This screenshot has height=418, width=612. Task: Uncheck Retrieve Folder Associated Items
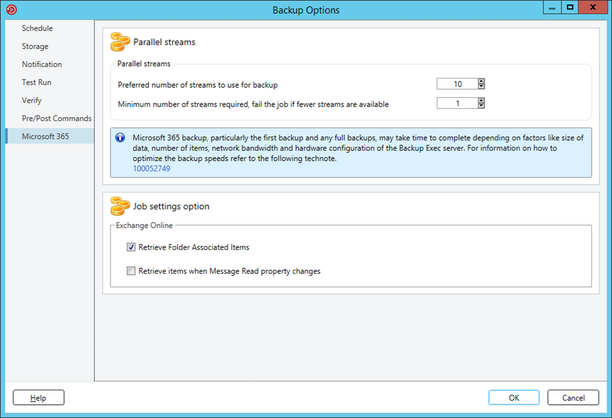(x=131, y=247)
